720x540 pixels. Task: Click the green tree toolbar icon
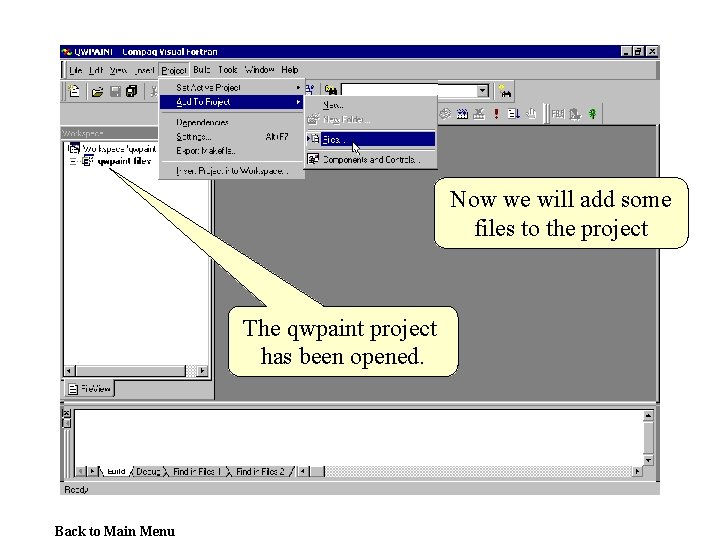(592, 113)
